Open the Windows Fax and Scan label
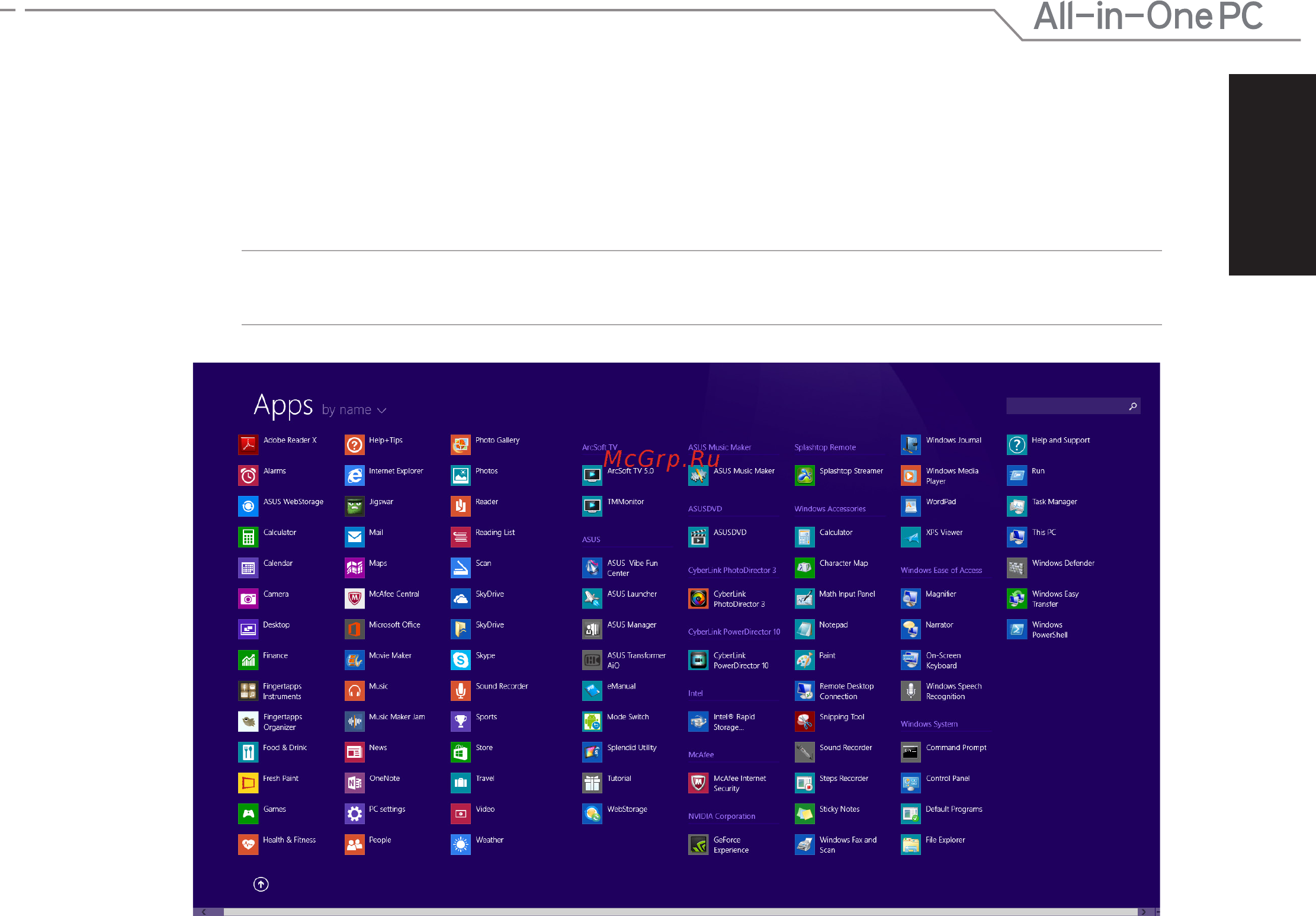Image resolution: width=1316 pixels, height=916 pixels. pos(848,844)
